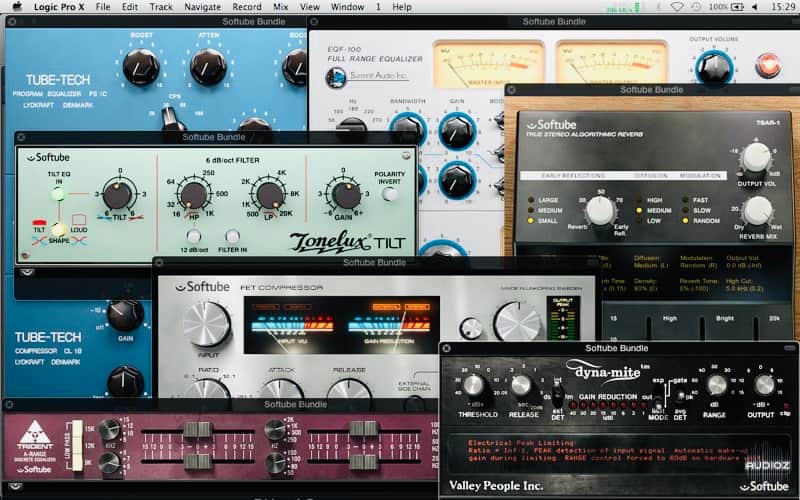Screen dimensions: 800x500
Task: Click the EQF-100 Output Volume knob
Action: coord(714,67)
